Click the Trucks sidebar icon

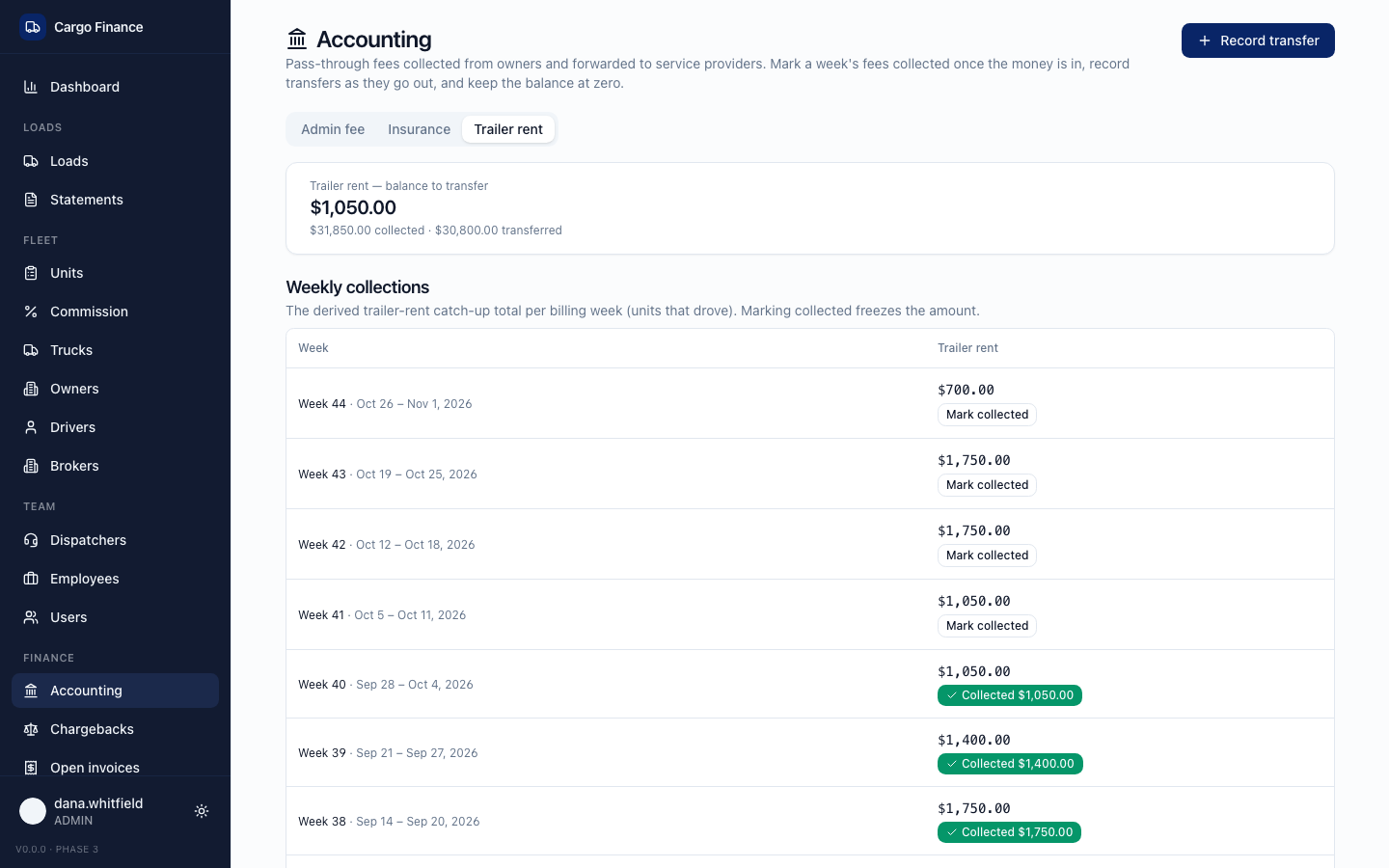[x=31, y=350]
